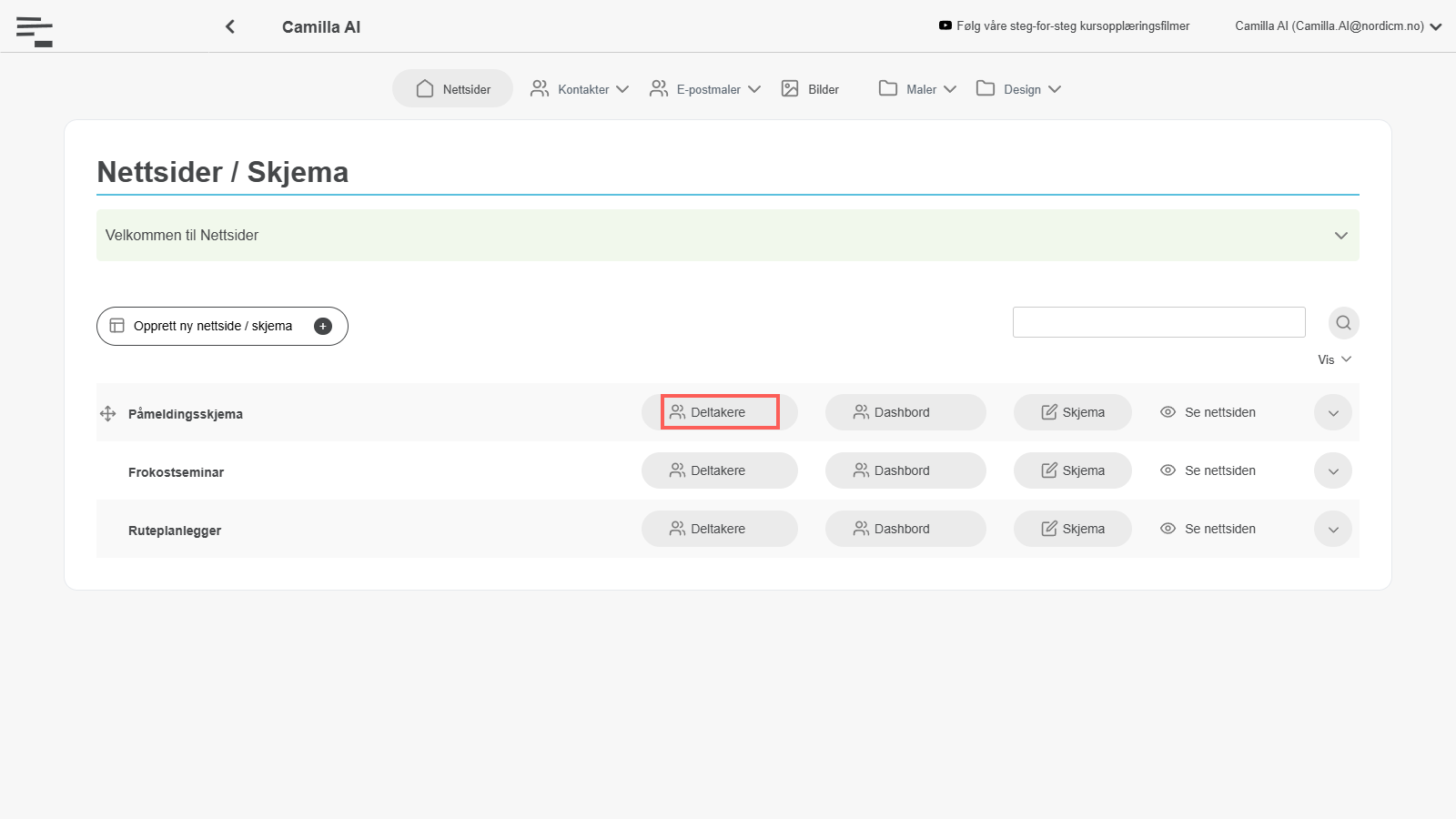Open Dashbord for Frokostseminar
The width and height of the screenshot is (1456, 819).
pyautogui.click(x=905, y=470)
